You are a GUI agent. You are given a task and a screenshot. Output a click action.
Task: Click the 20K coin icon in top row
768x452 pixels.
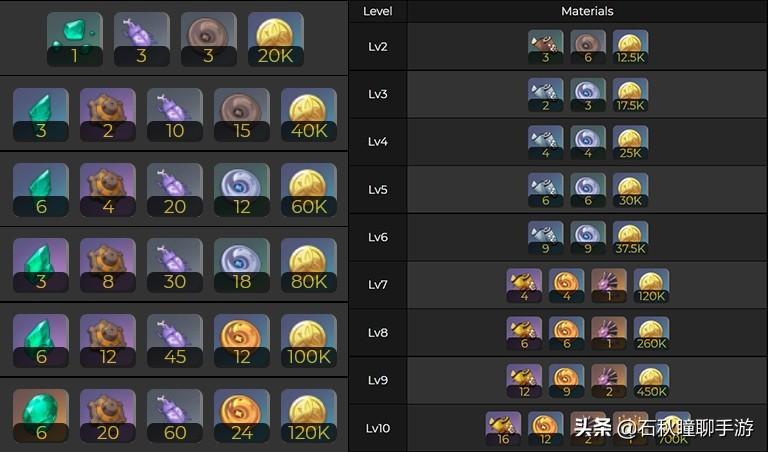pyautogui.click(x=276, y=39)
